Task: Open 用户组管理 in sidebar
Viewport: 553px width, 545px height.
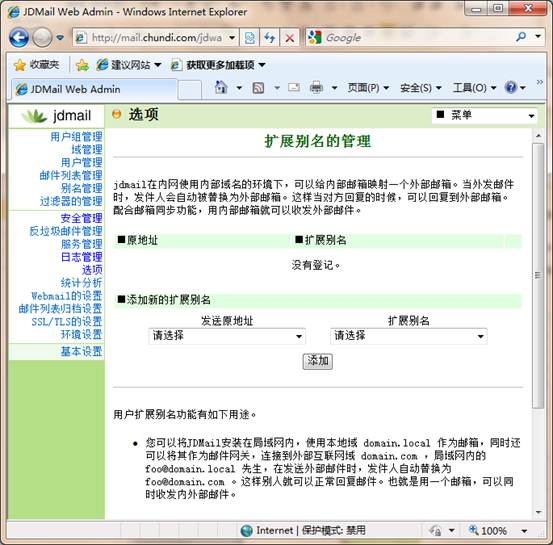Action: pyautogui.click(x=76, y=137)
